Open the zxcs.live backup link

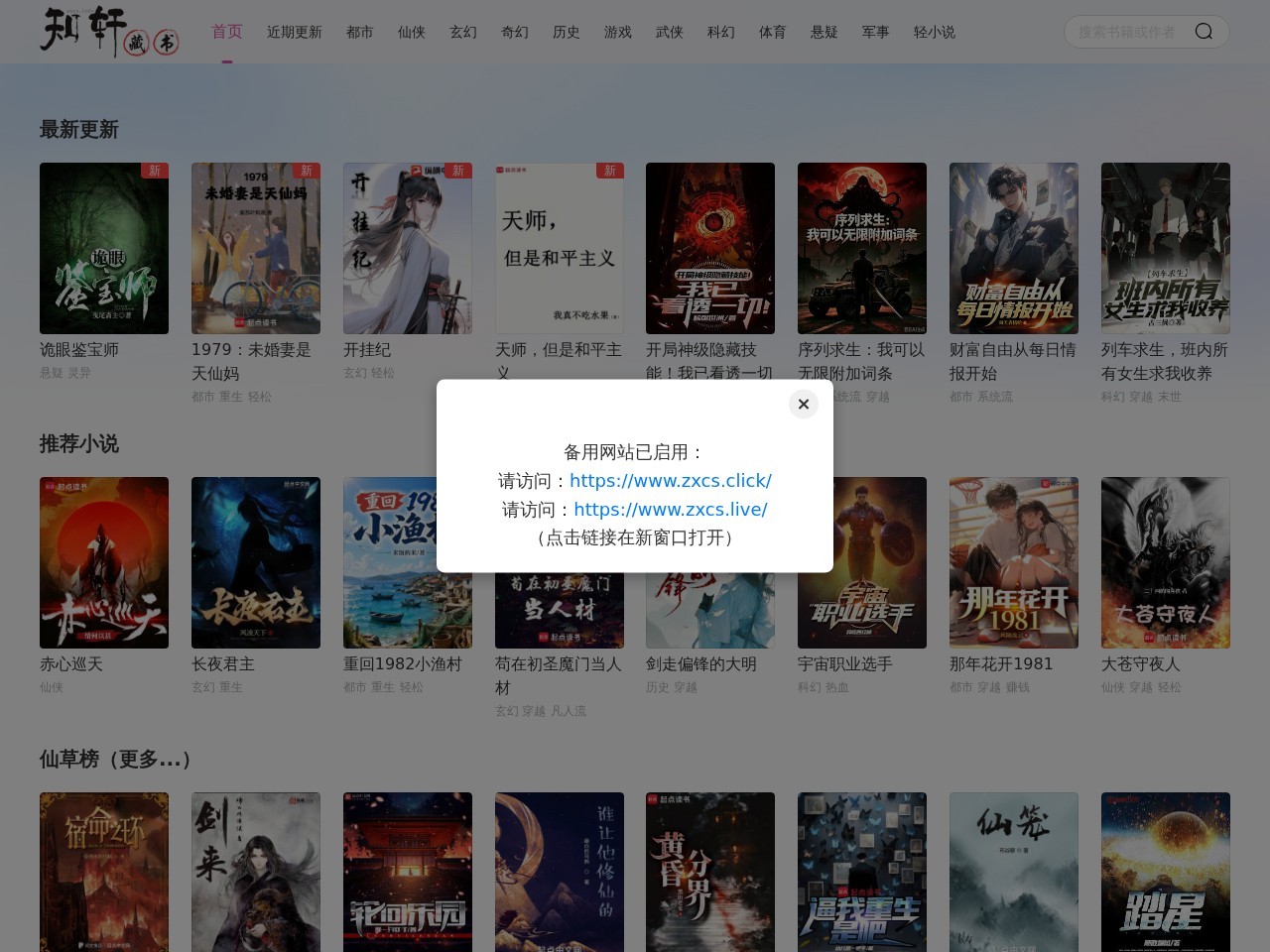(x=671, y=510)
